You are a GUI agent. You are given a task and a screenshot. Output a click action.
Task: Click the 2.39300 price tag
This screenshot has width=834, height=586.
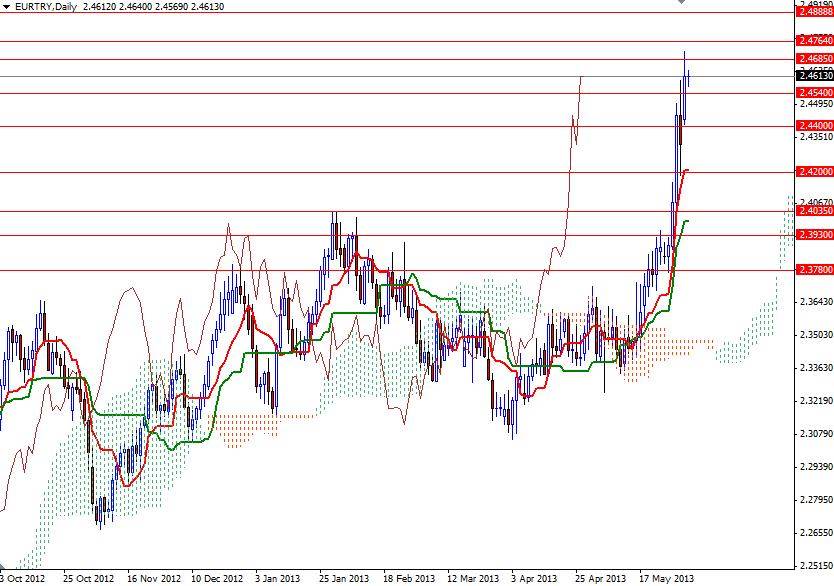pyautogui.click(x=813, y=233)
